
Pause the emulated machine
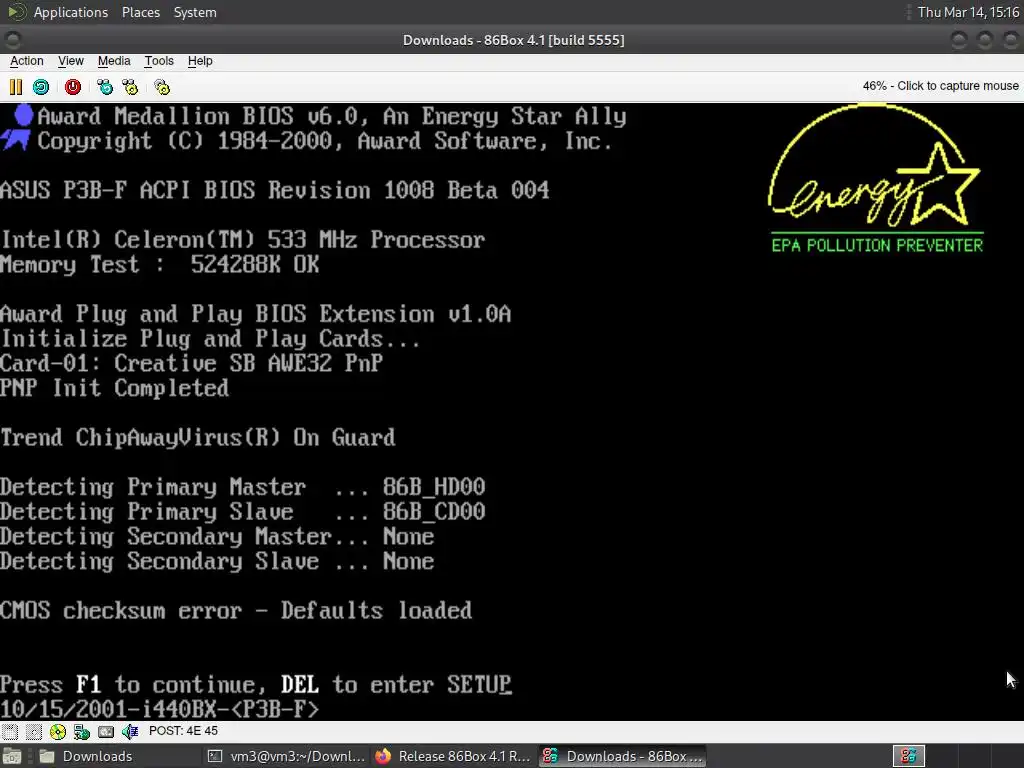point(16,87)
